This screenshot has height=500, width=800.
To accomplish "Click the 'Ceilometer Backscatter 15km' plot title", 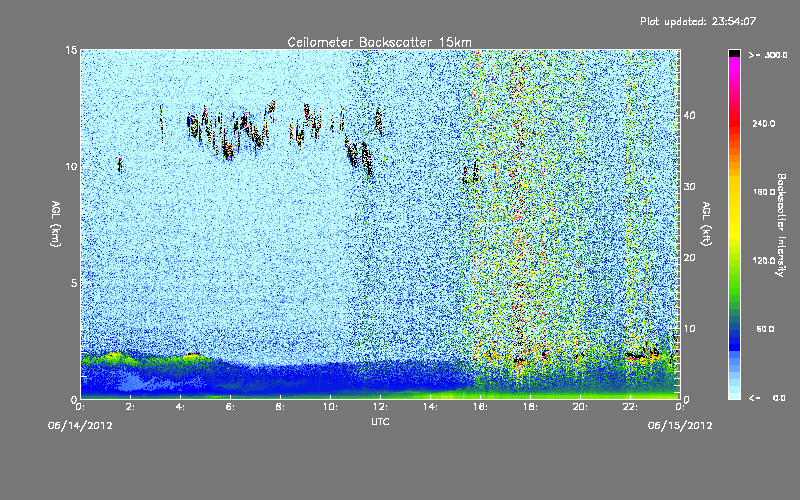I will pos(379,42).
